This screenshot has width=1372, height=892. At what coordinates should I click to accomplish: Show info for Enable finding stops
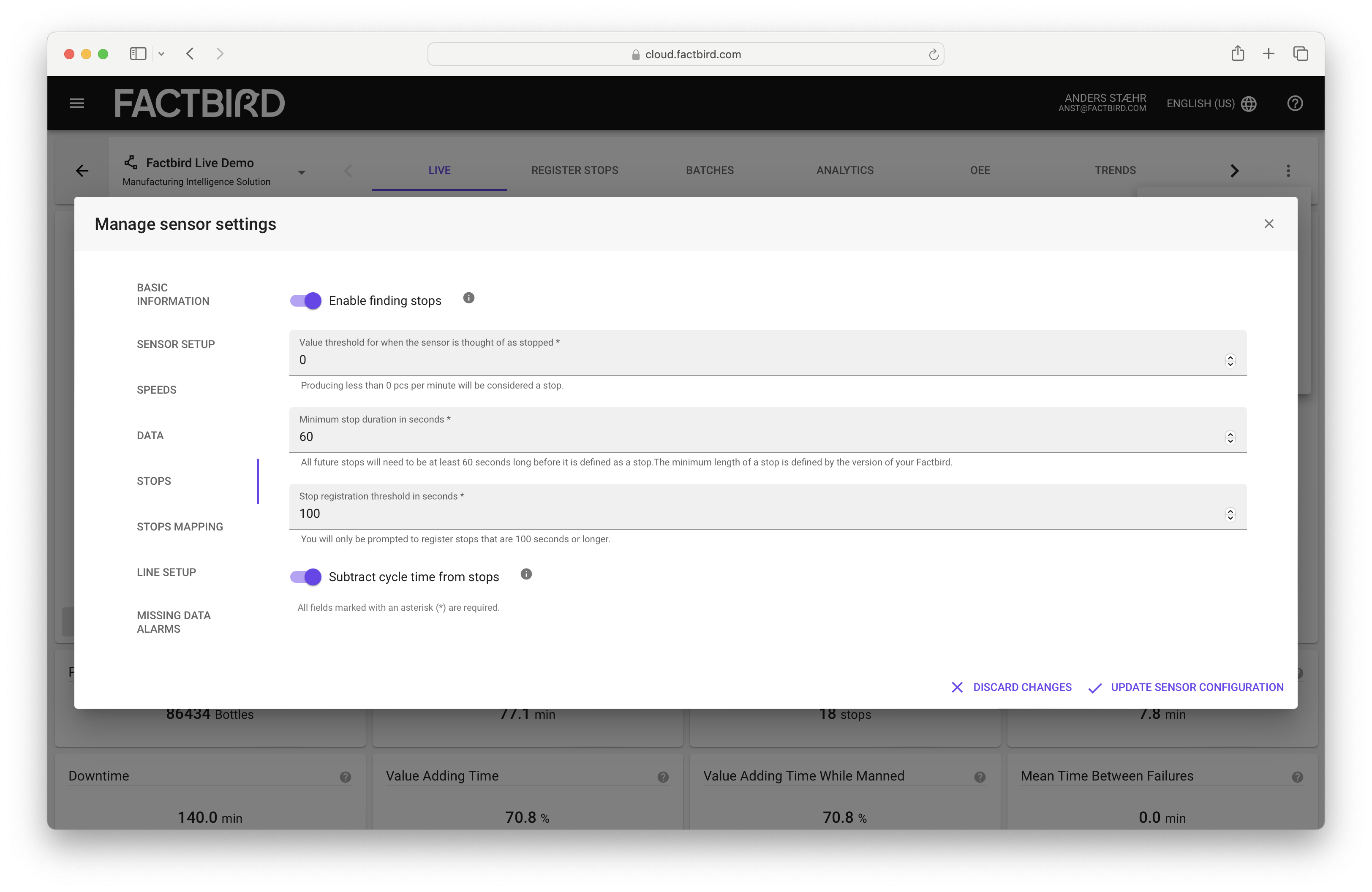pyautogui.click(x=469, y=299)
